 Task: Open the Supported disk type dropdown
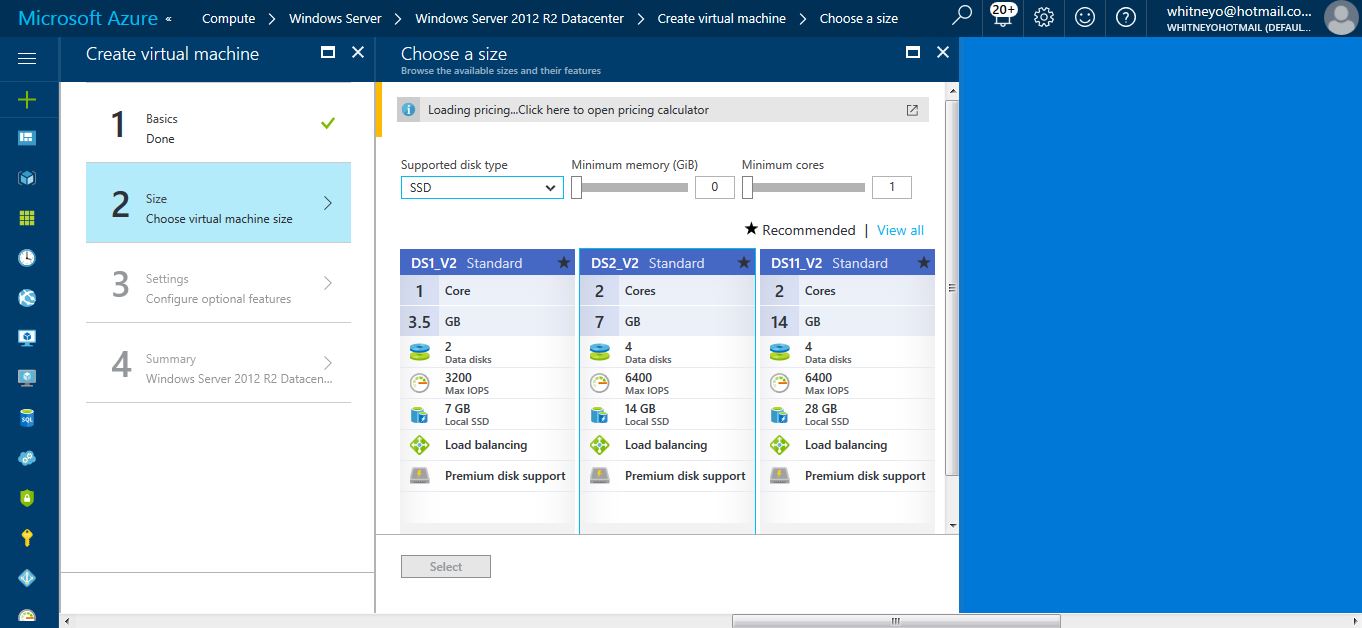482,187
